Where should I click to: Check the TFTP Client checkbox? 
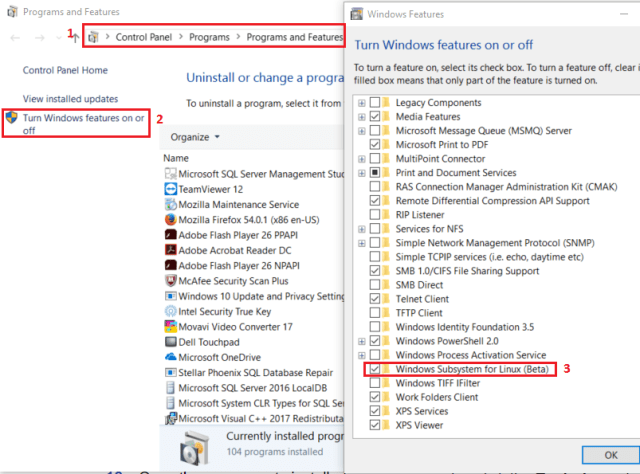(x=375, y=312)
